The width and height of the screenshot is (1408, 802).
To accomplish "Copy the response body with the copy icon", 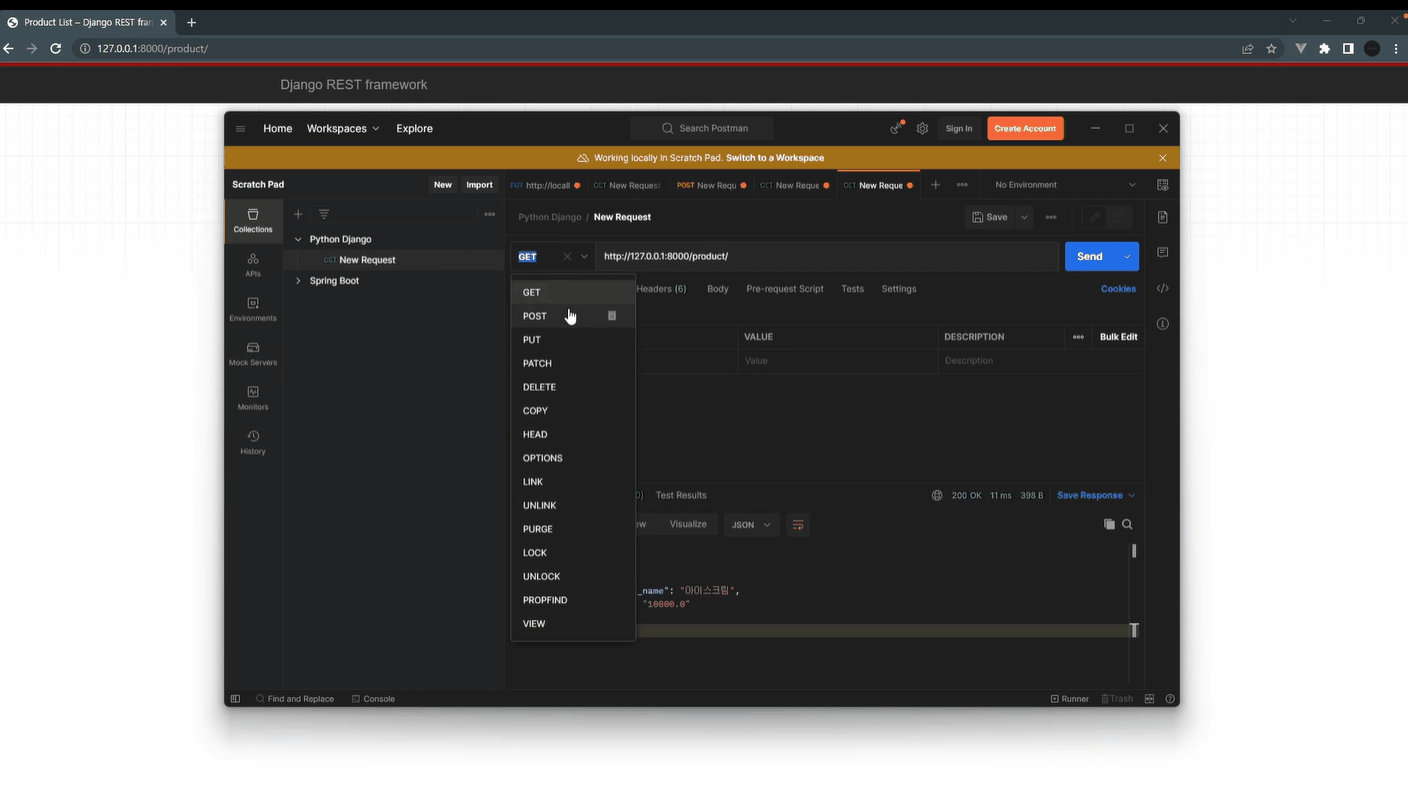I will [x=1109, y=524].
